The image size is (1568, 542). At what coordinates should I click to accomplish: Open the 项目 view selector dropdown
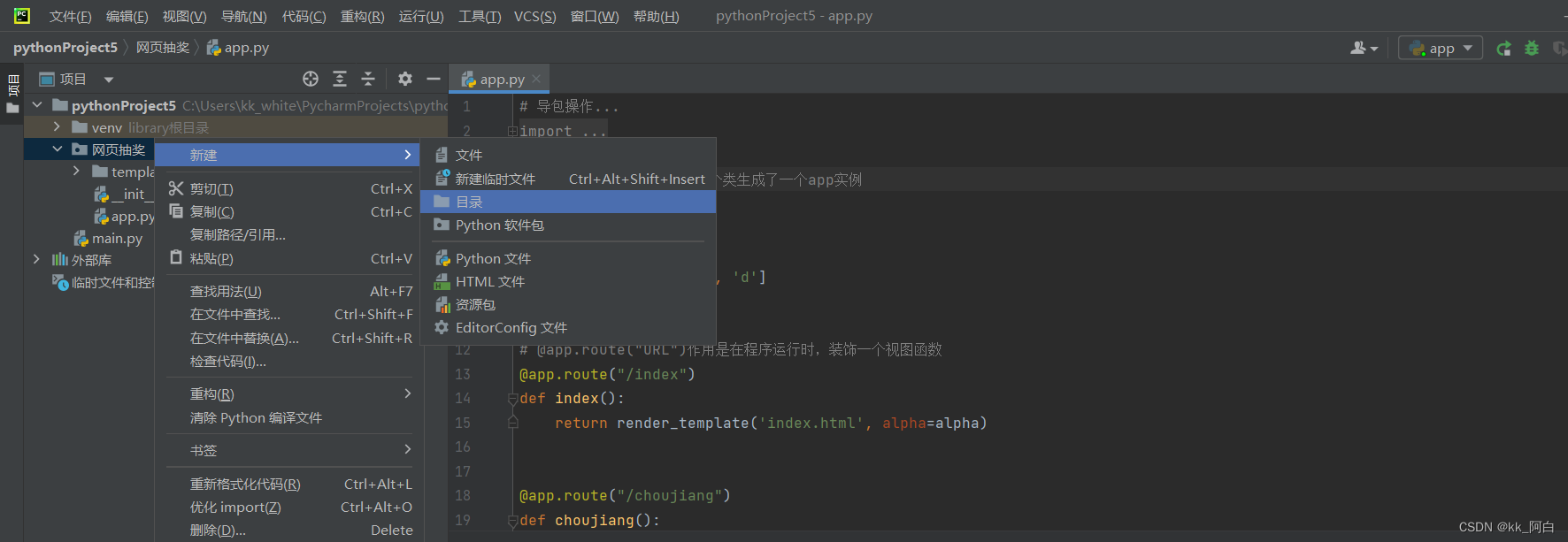point(77,79)
